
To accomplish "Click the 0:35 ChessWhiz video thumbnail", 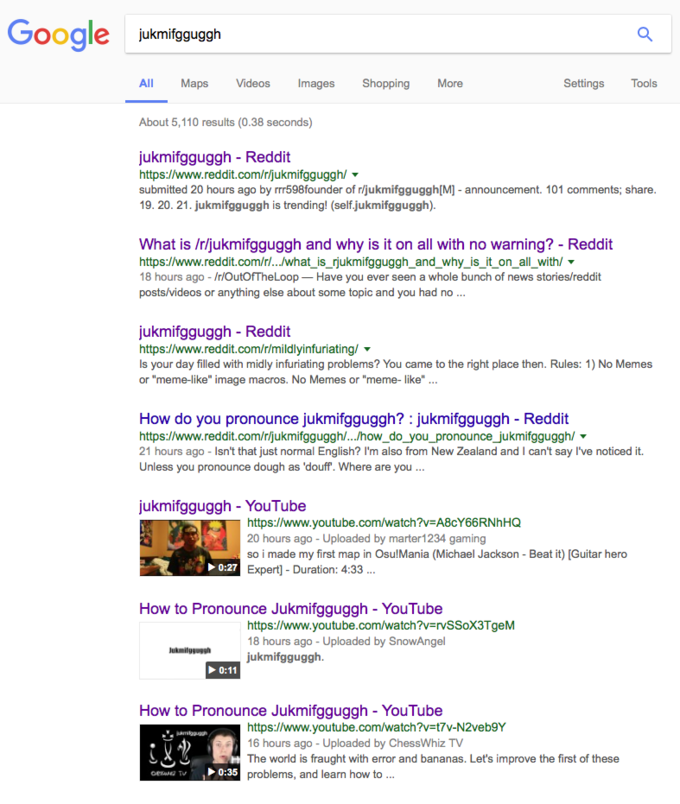I will tap(190, 752).
